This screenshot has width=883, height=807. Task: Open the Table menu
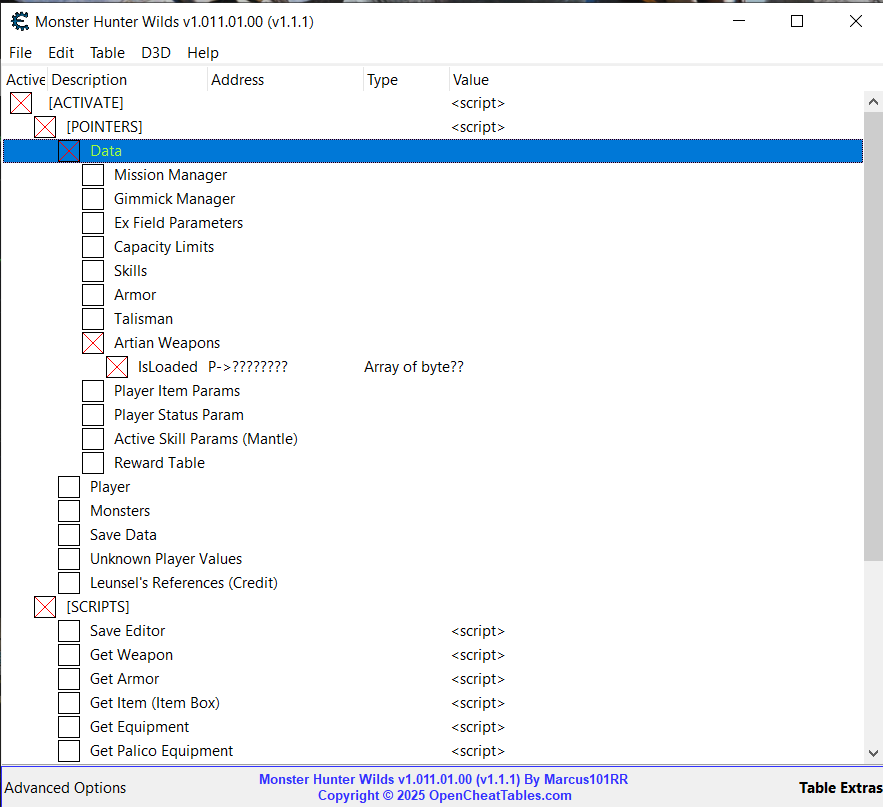click(x=107, y=53)
